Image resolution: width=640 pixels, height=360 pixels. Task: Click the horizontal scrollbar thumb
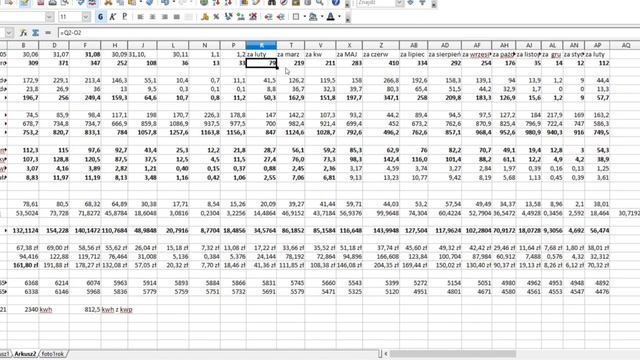coord(453,353)
